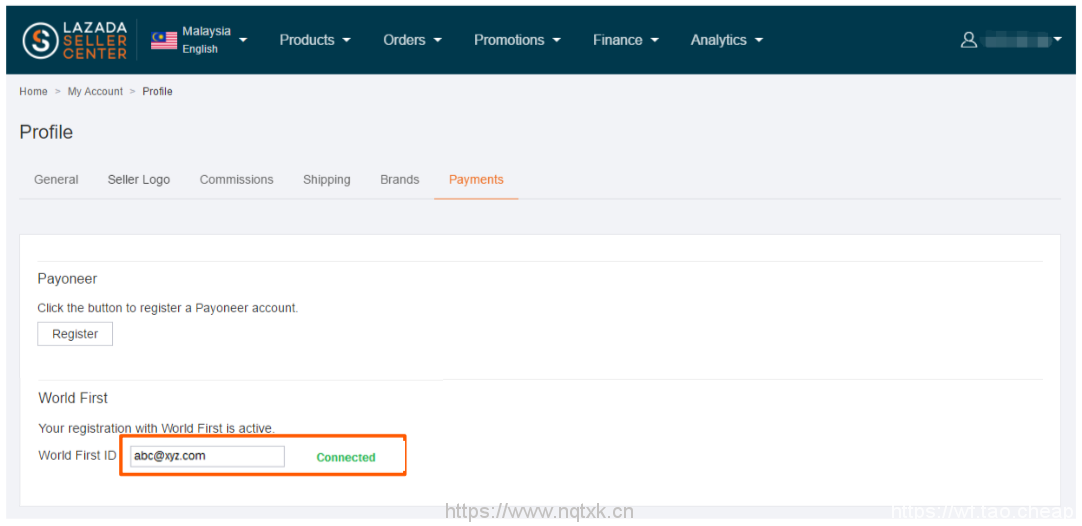
Task: Select the Commissions tab
Action: pyautogui.click(x=236, y=180)
